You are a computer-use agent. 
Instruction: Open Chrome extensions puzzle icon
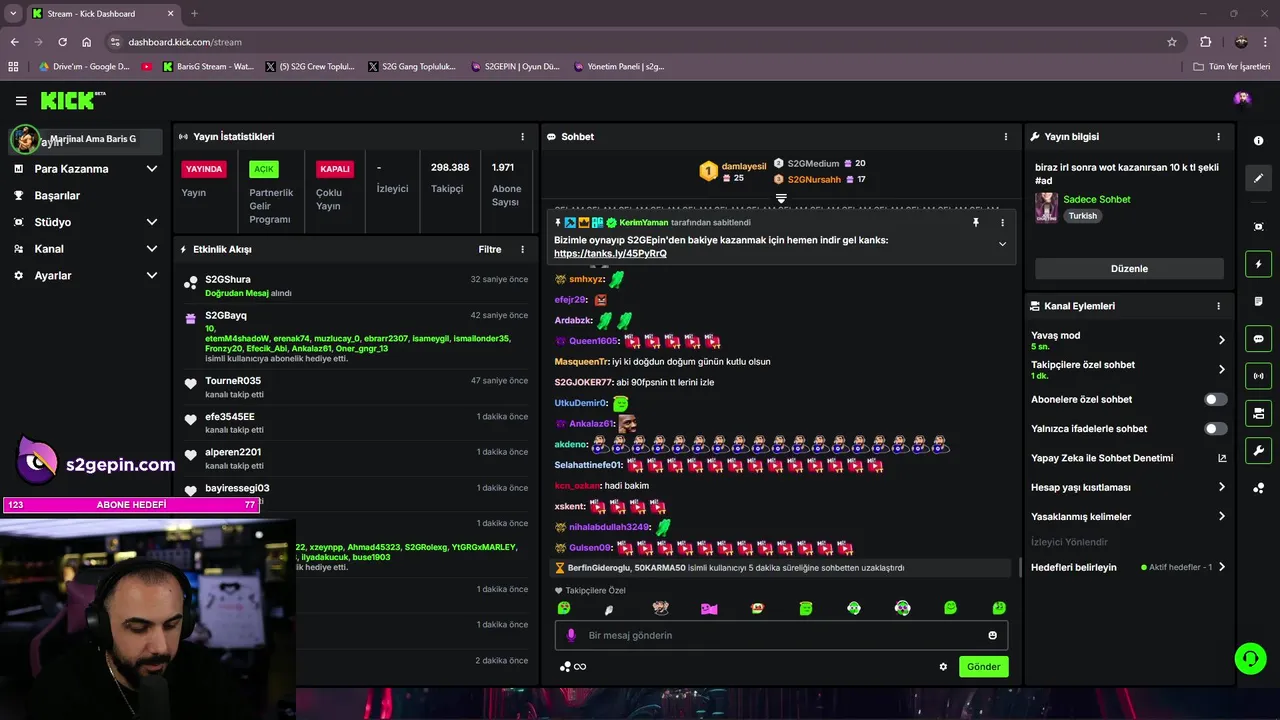coord(1205,42)
